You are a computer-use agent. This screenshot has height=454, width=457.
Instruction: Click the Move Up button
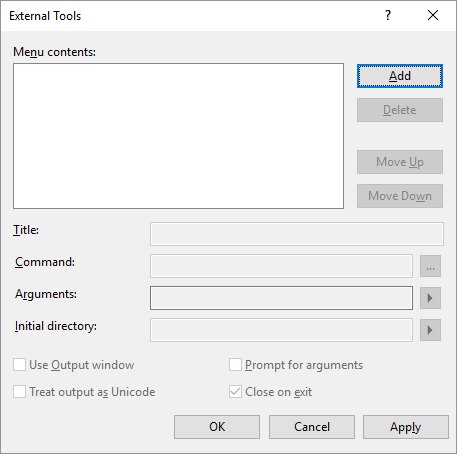tap(400, 162)
